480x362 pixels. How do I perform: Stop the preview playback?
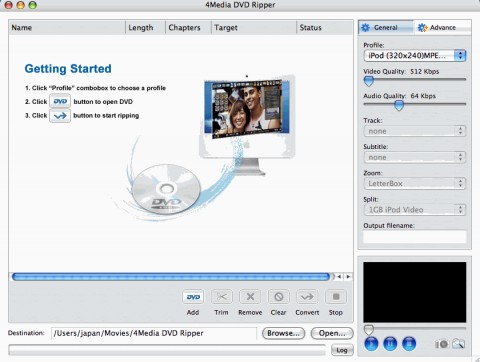point(409,344)
